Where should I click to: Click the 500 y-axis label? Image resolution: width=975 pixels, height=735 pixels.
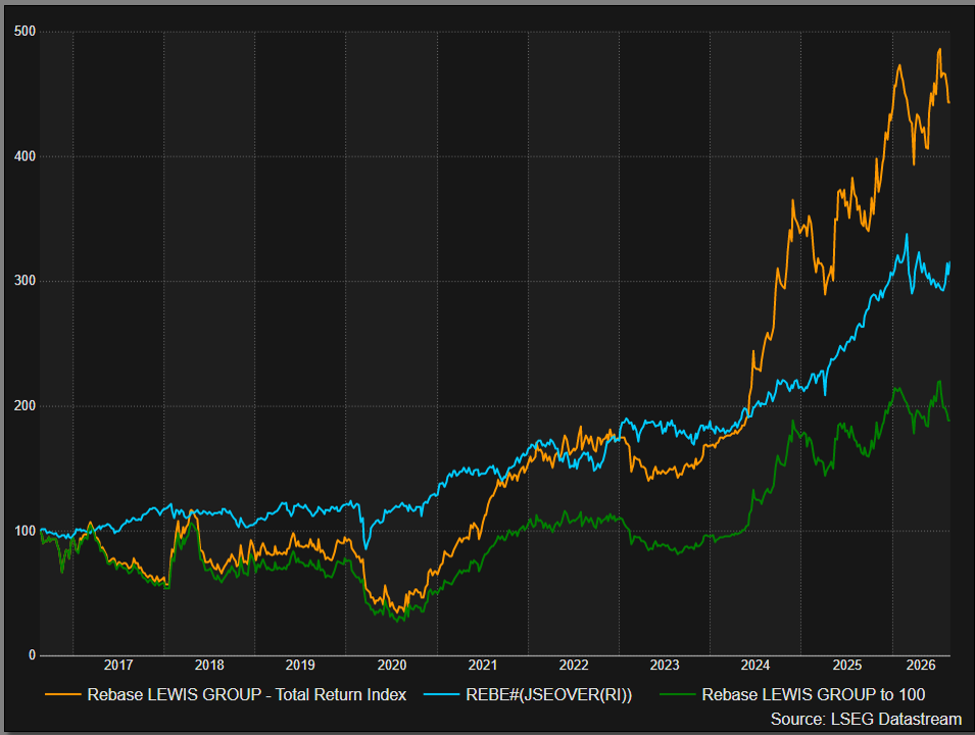pyautogui.click(x=25, y=31)
